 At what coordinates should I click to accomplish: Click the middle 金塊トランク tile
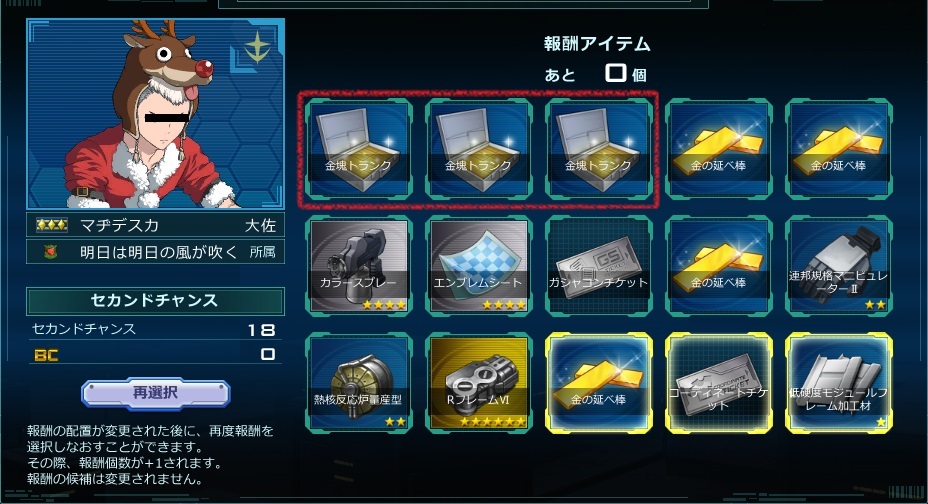[x=479, y=148]
